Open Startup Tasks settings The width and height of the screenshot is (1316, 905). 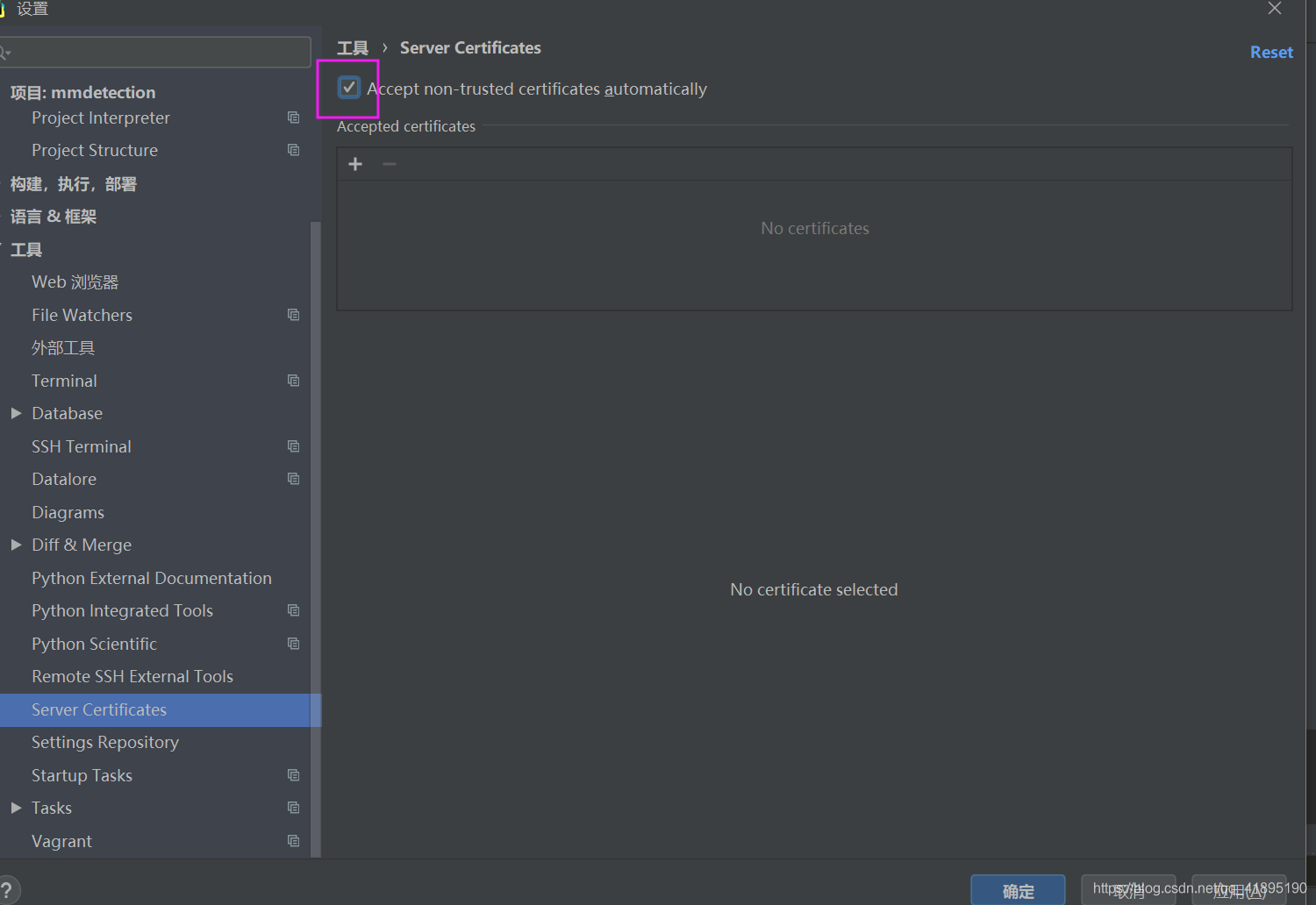point(82,775)
